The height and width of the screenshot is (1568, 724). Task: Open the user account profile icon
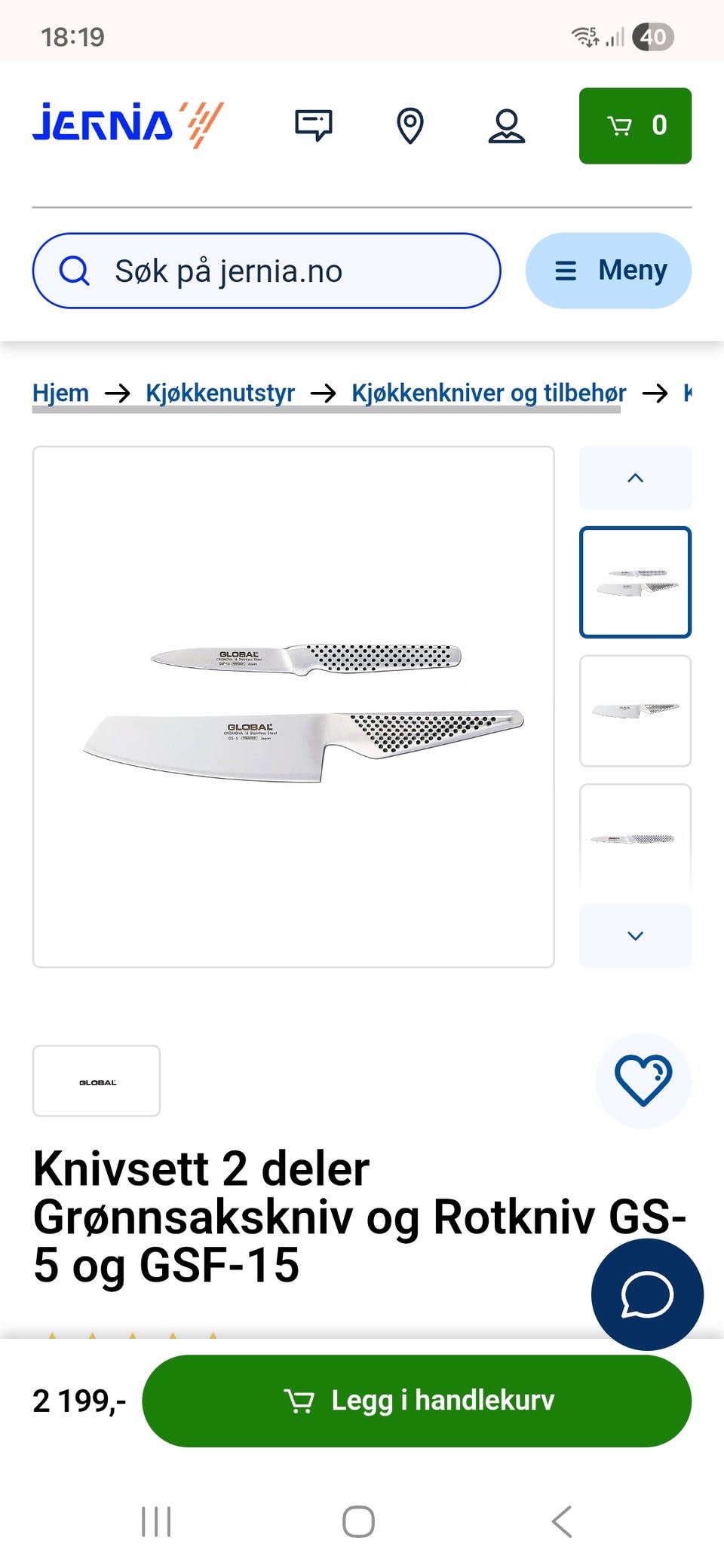click(x=507, y=126)
